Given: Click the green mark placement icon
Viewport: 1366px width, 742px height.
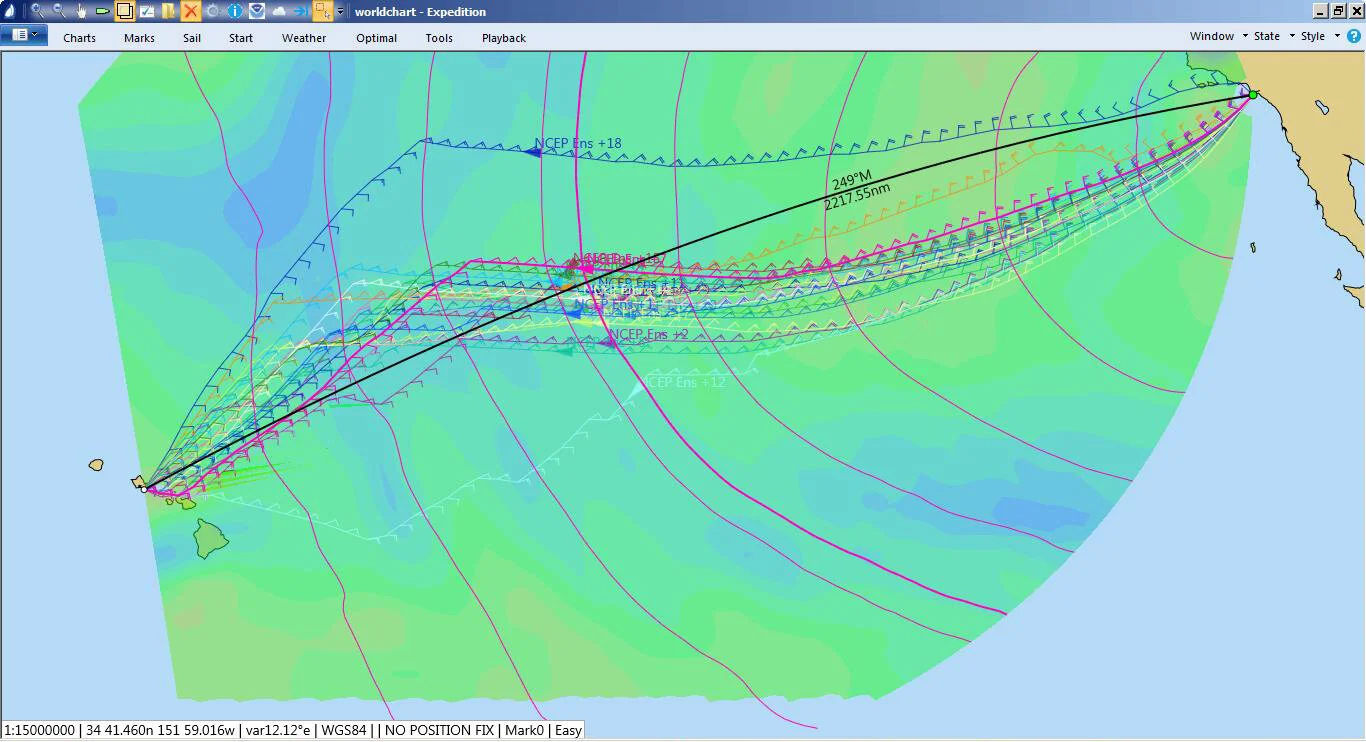Looking at the screenshot, I should point(103,11).
